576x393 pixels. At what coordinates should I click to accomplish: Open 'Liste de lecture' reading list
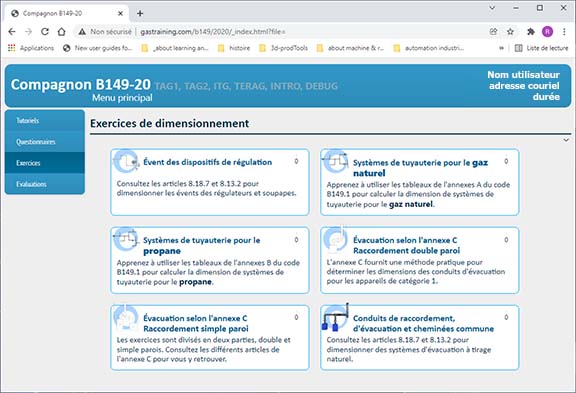pyautogui.click(x=541, y=48)
